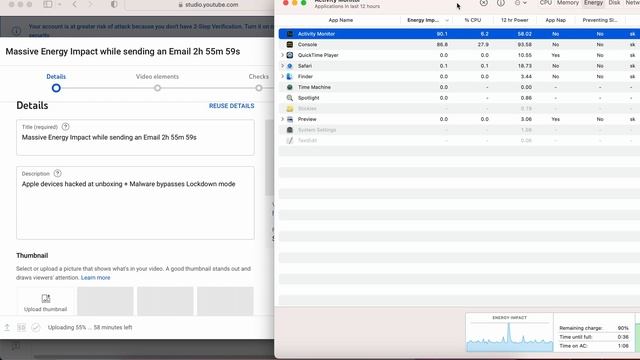Switch to the Memory tab

pyautogui.click(x=568, y=3)
